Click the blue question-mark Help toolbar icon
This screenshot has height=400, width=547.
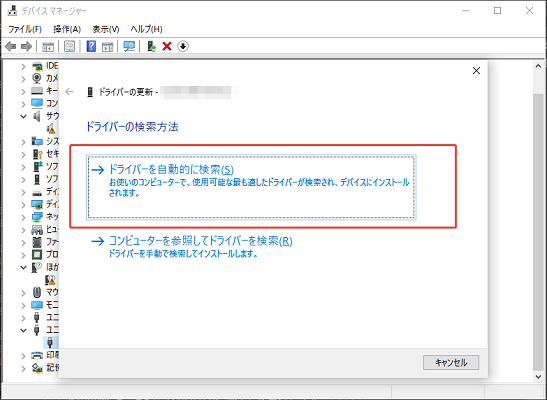[x=91, y=46]
